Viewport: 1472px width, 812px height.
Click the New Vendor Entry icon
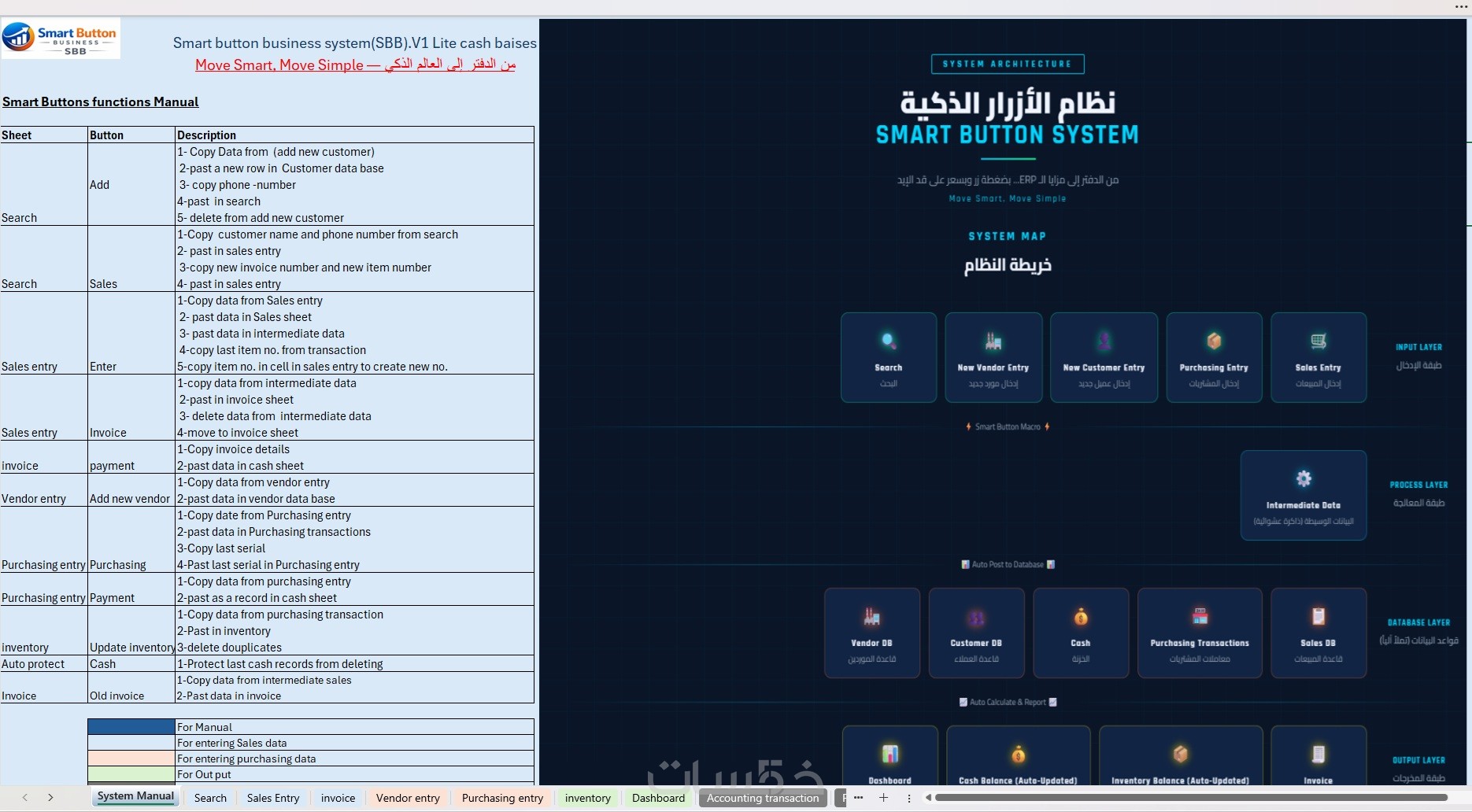(x=993, y=341)
